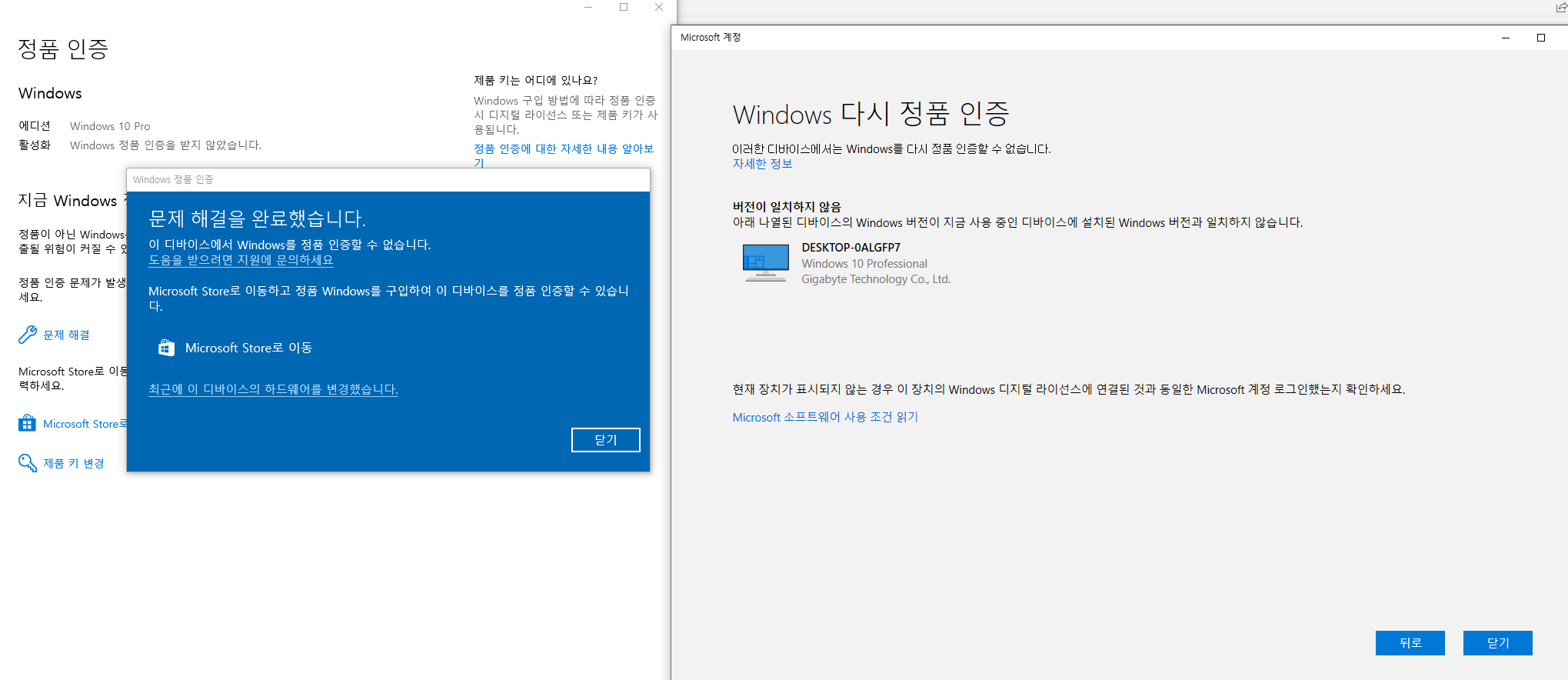
Task: Close the settings window with X button
Action: click(x=659, y=7)
